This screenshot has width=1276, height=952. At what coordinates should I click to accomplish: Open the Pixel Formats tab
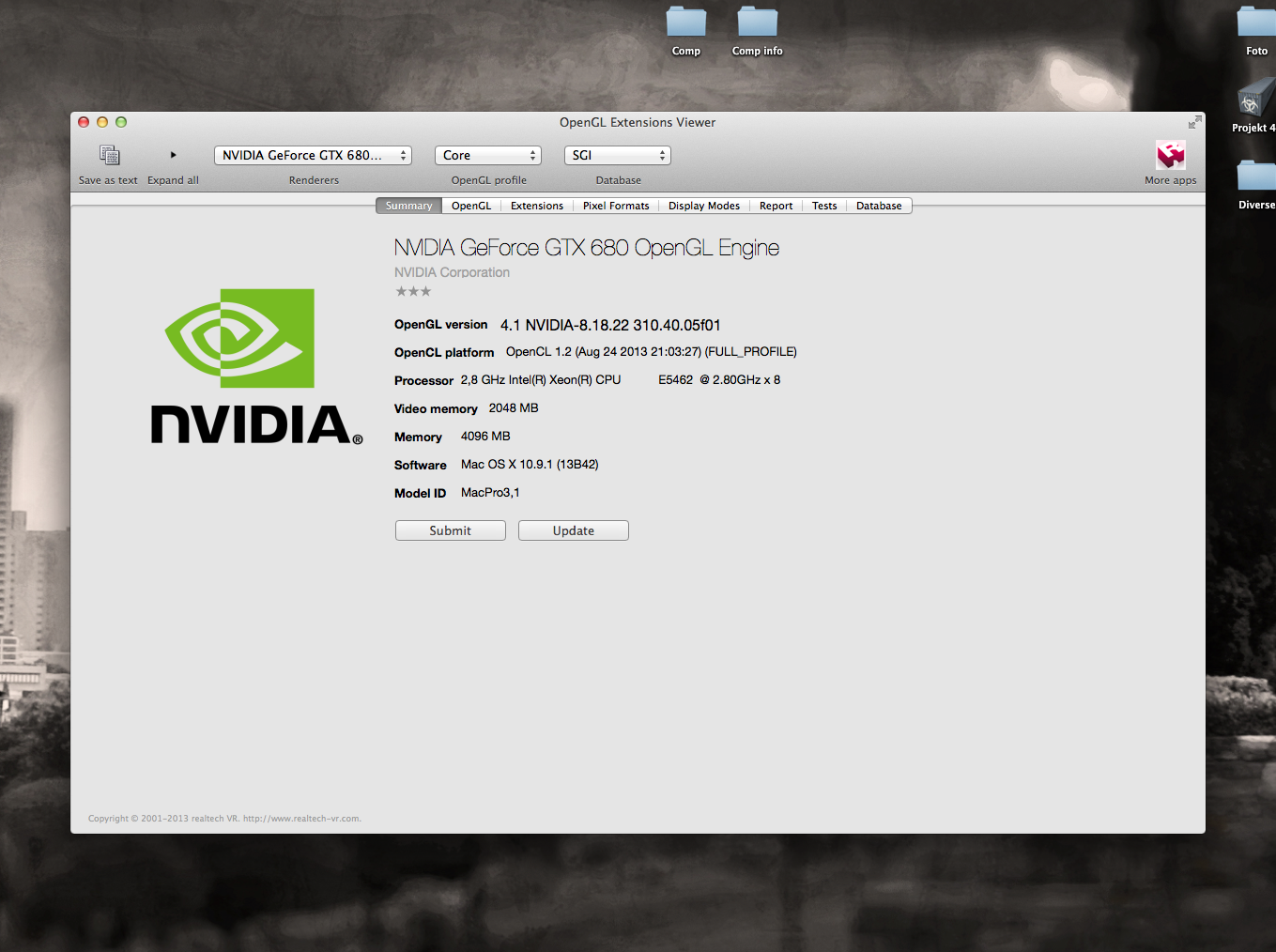pos(616,206)
